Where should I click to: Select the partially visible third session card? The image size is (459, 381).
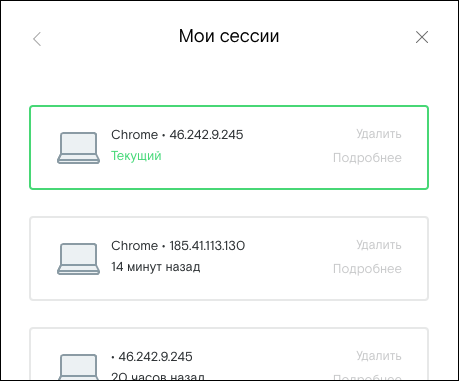point(229,354)
